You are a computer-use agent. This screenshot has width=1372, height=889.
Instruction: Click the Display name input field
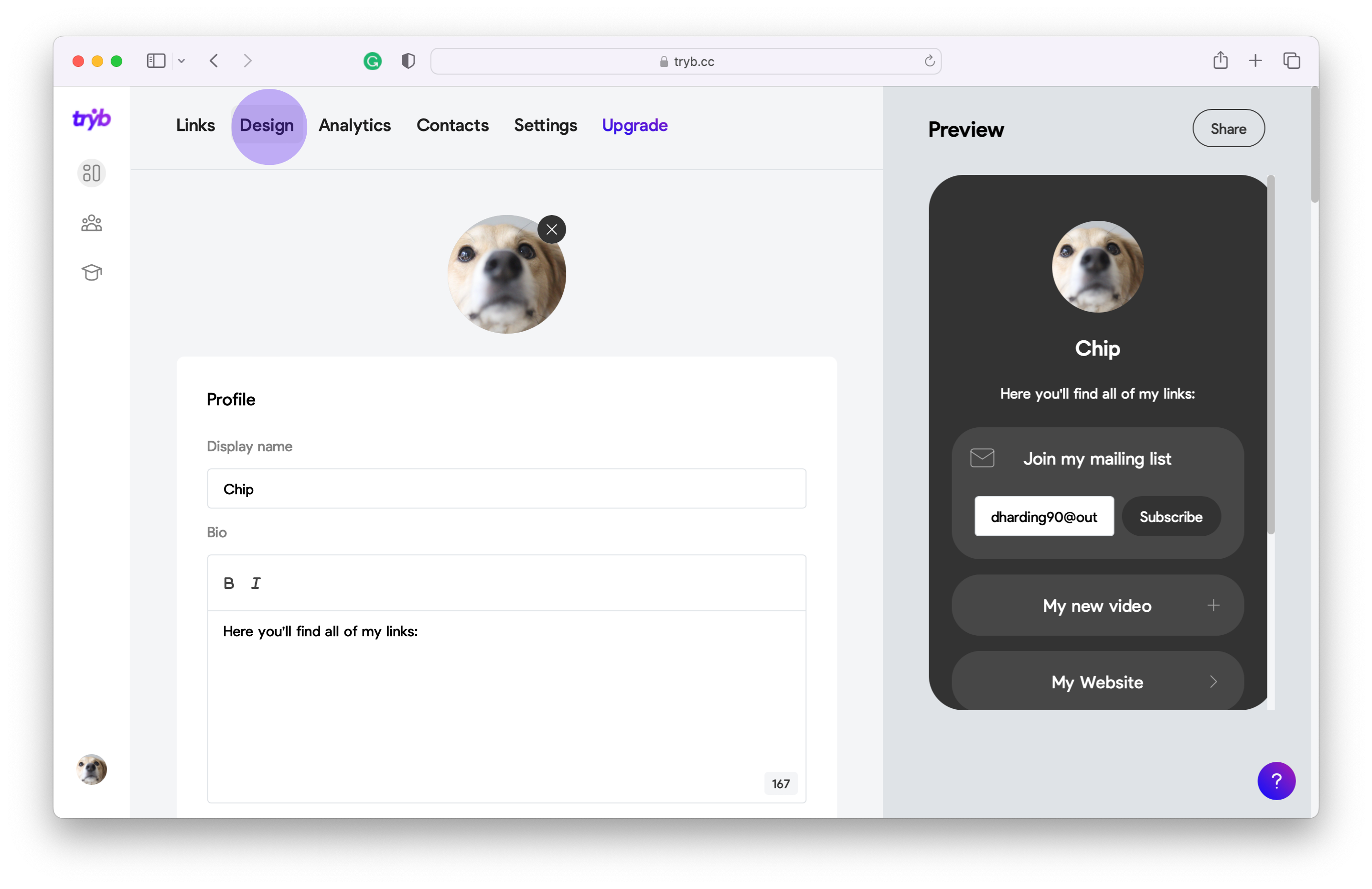pyautogui.click(x=506, y=489)
